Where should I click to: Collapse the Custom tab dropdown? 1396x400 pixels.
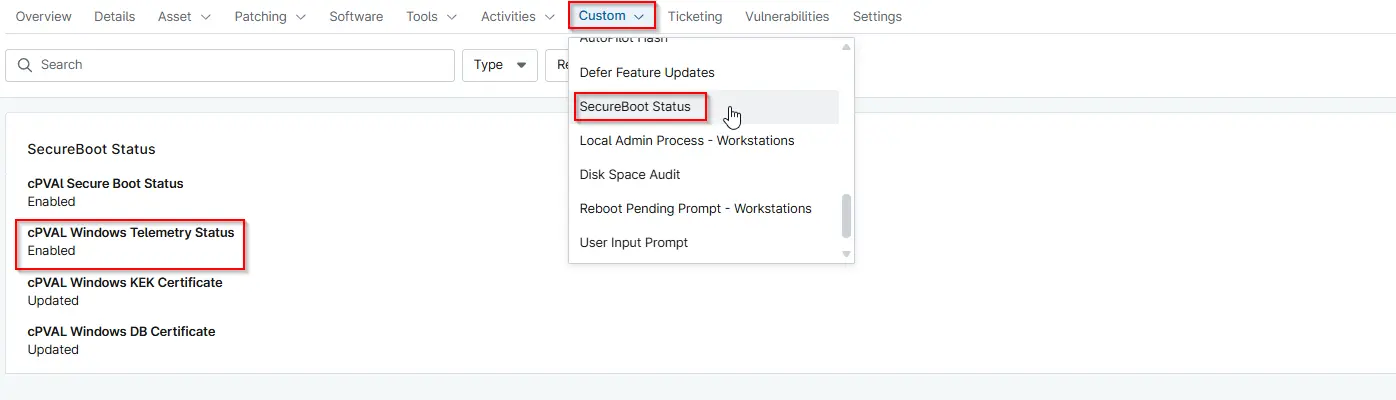point(611,16)
